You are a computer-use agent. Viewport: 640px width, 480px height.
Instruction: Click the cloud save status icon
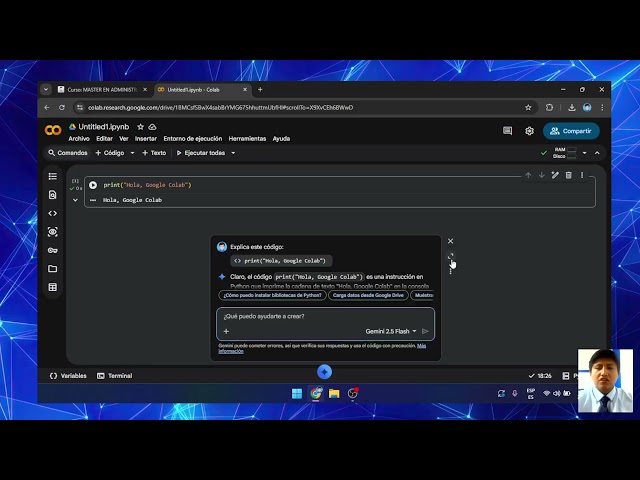[152, 127]
